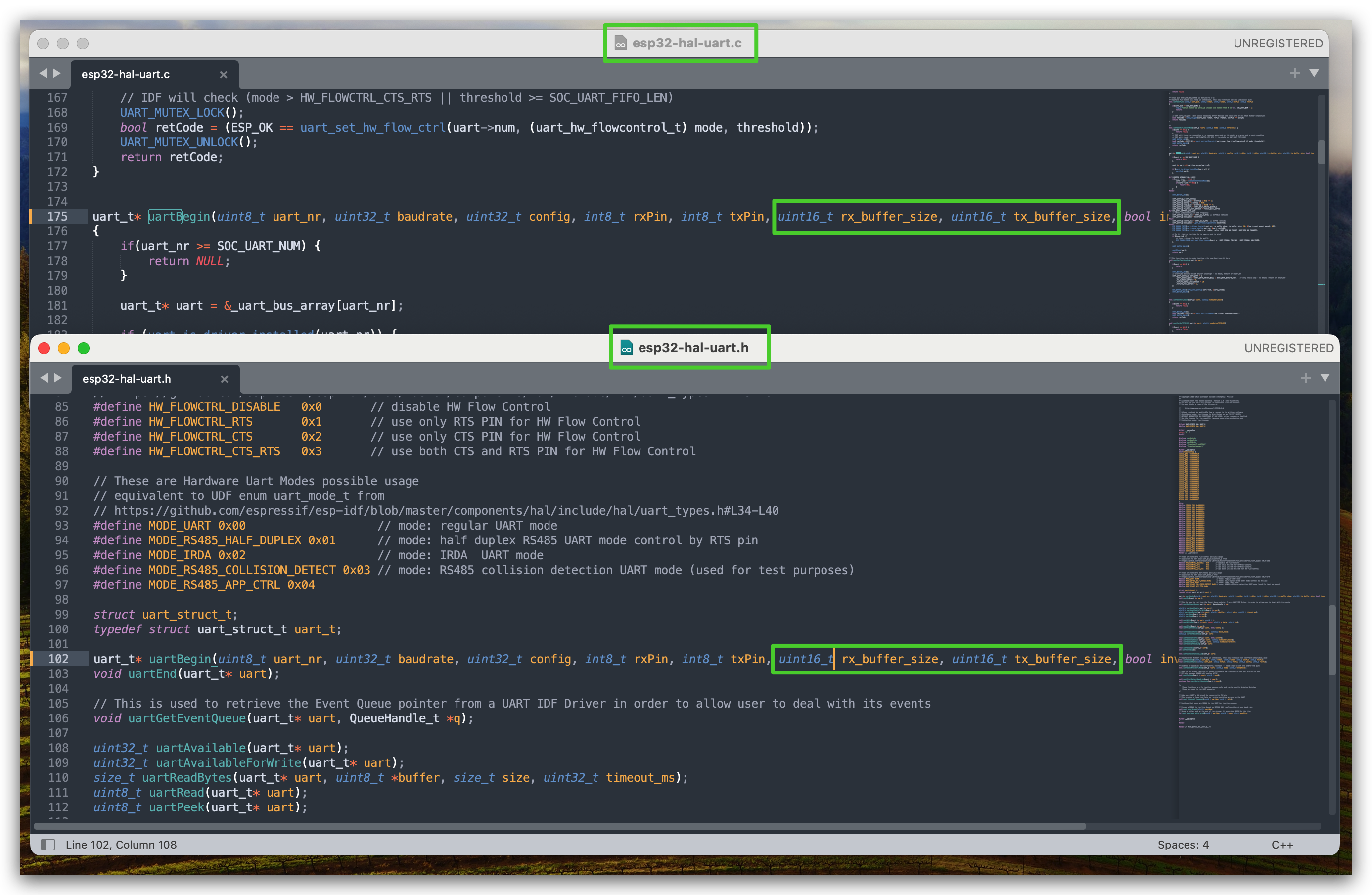Image resolution: width=1372 pixels, height=895 pixels.
Task: Click MODE_RS485_HALF_DUPLEX on line 94
Action: pos(225,540)
